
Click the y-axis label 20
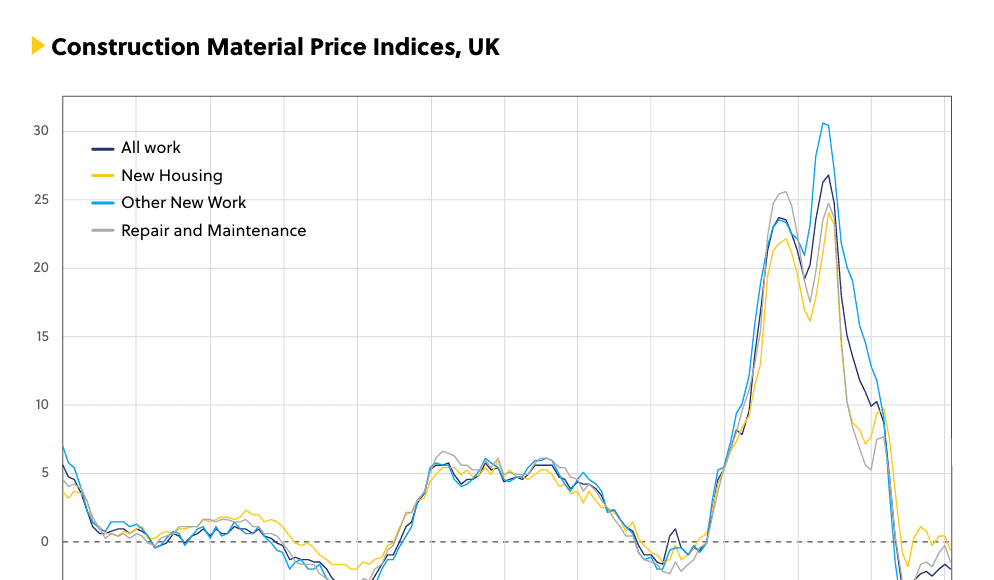pyautogui.click(x=41, y=268)
